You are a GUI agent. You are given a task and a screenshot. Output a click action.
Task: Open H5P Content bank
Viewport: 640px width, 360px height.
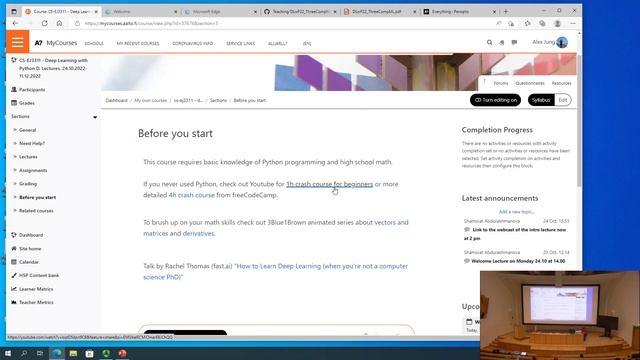(x=39, y=276)
